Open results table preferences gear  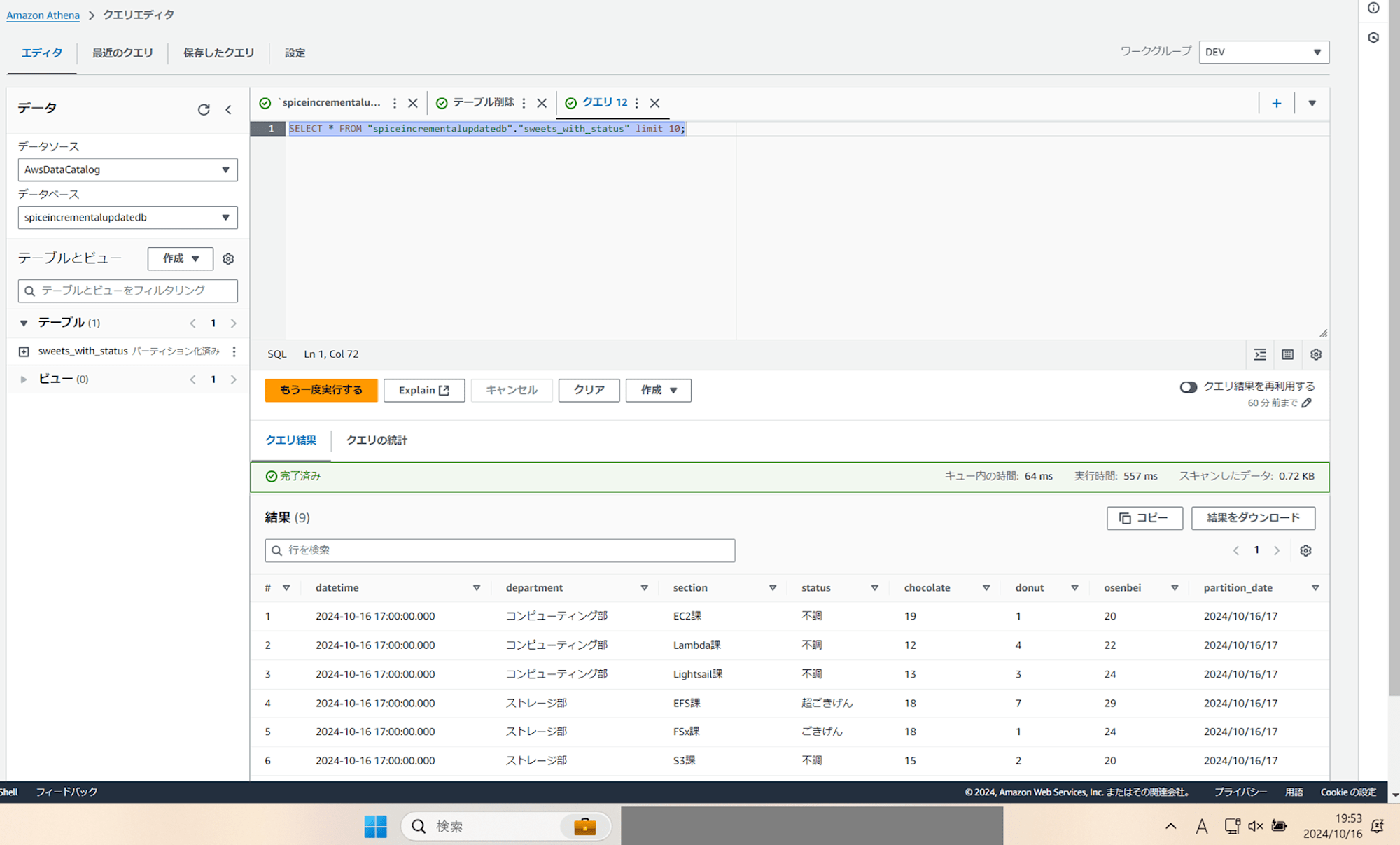pyautogui.click(x=1305, y=551)
